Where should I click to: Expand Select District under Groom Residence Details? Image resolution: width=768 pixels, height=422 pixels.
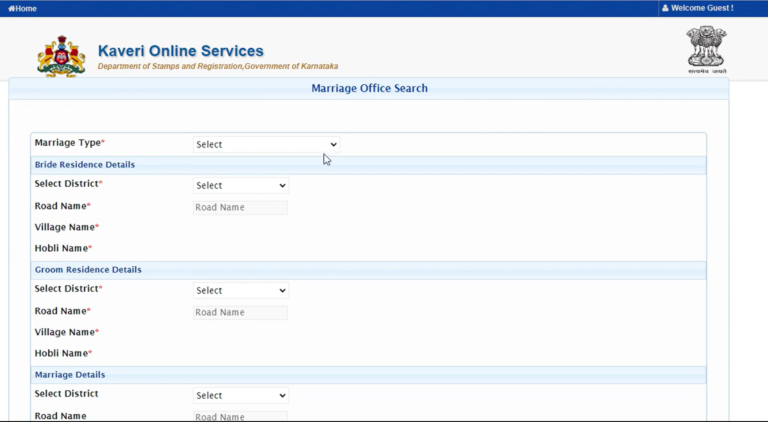240,290
